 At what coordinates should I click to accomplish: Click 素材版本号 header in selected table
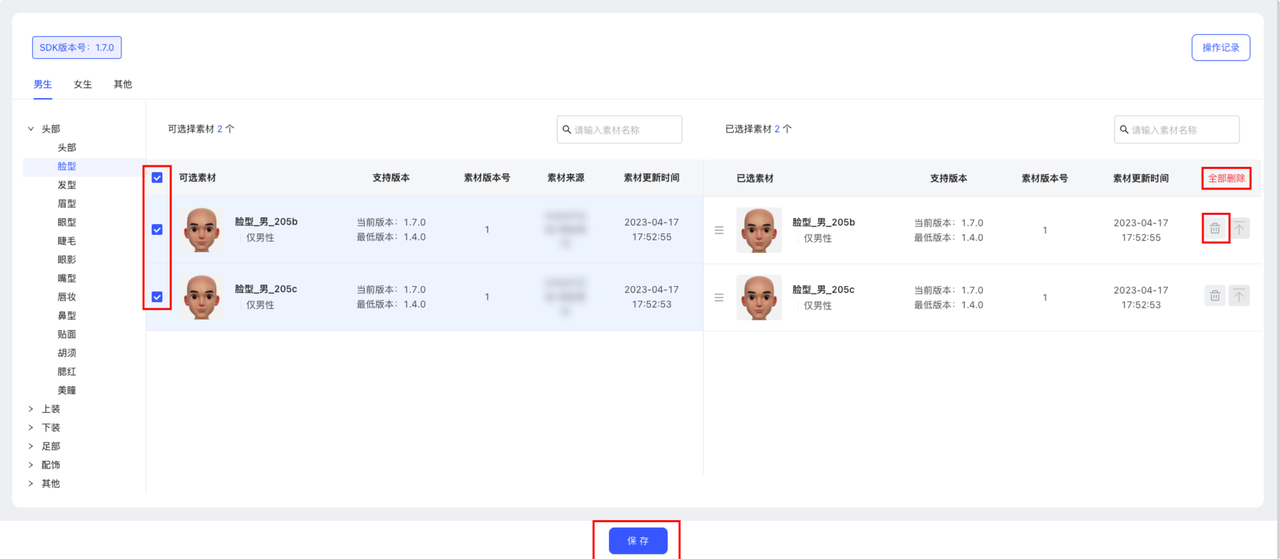click(x=1045, y=179)
